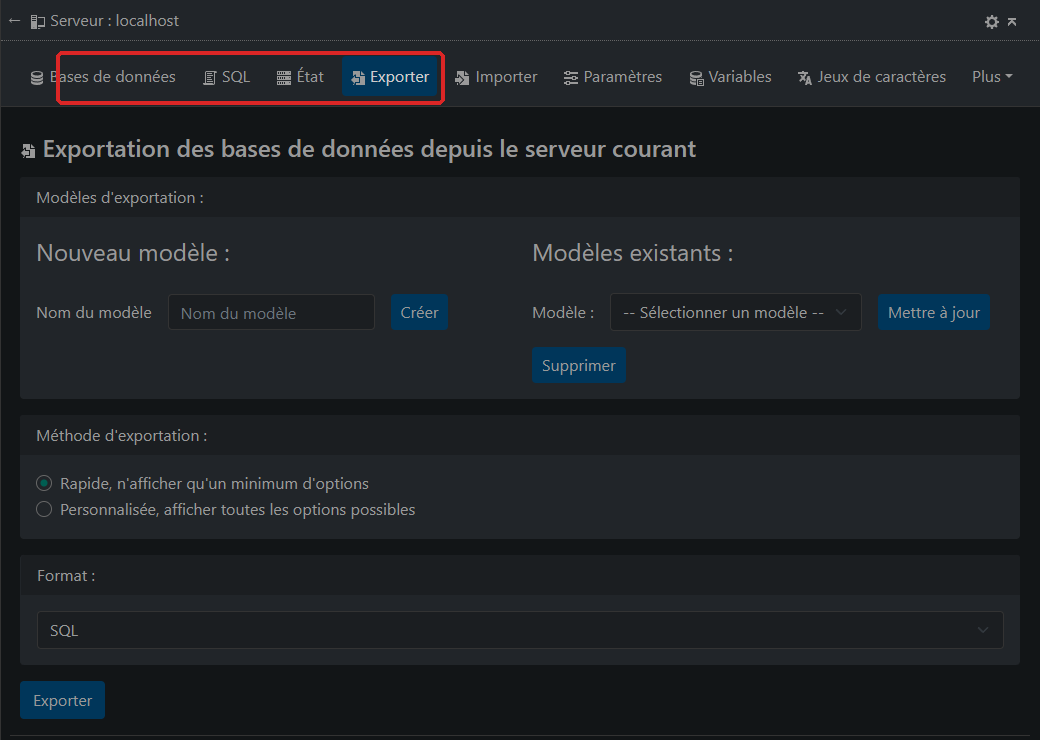Open the SQL format dropdown
The image size is (1040, 740).
click(x=520, y=630)
